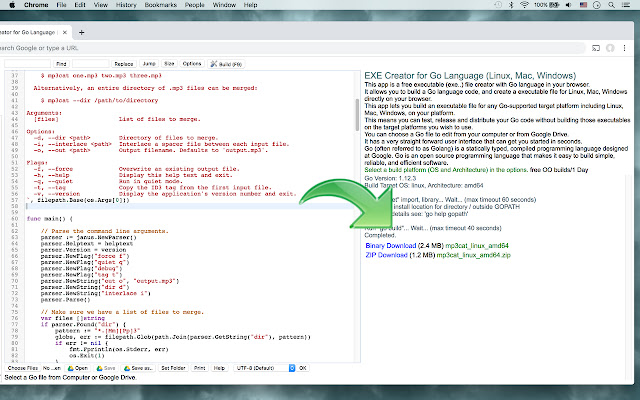Click the Binary Download link
This screenshot has width=640, height=400.
pos(391,246)
